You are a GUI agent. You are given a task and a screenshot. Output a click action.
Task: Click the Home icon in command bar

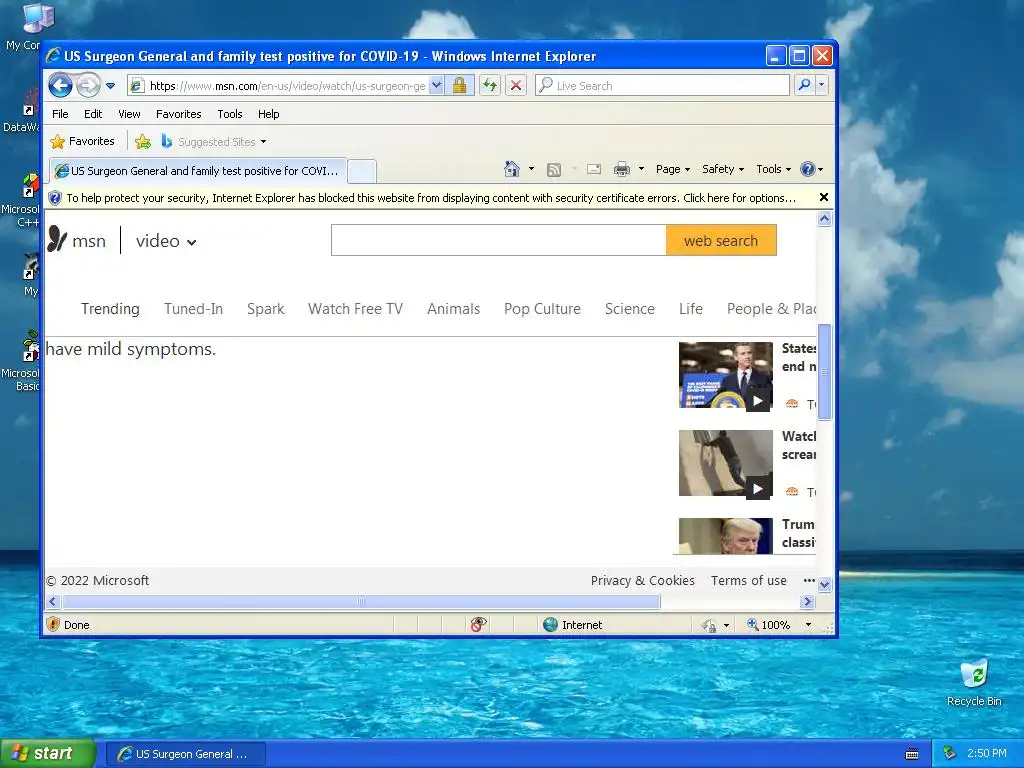point(512,169)
